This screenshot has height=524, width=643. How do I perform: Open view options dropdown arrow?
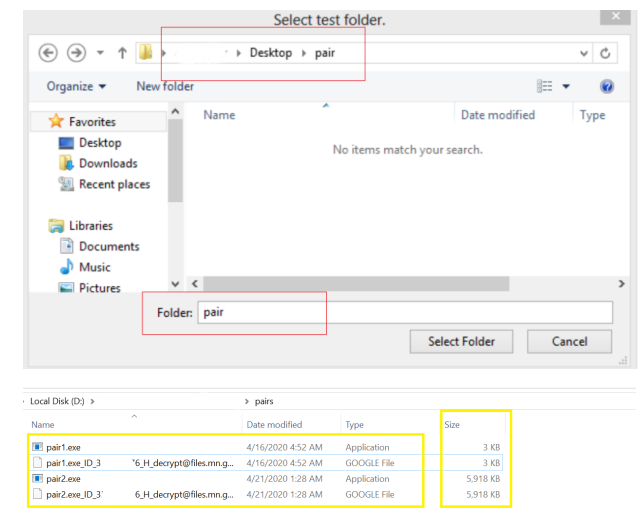click(x=566, y=87)
